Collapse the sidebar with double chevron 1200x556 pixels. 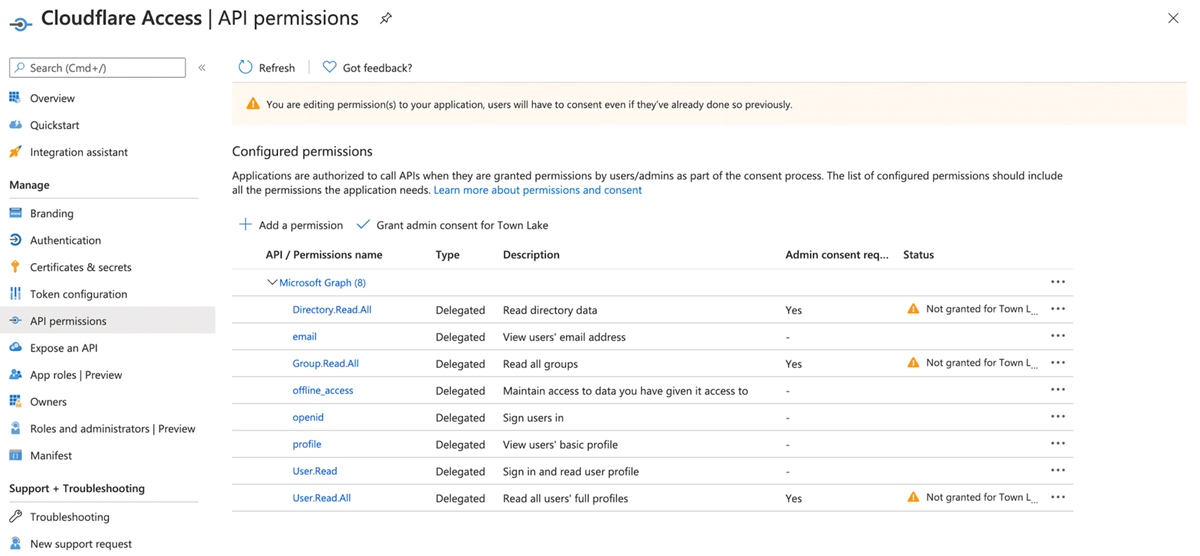tap(202, 68)
